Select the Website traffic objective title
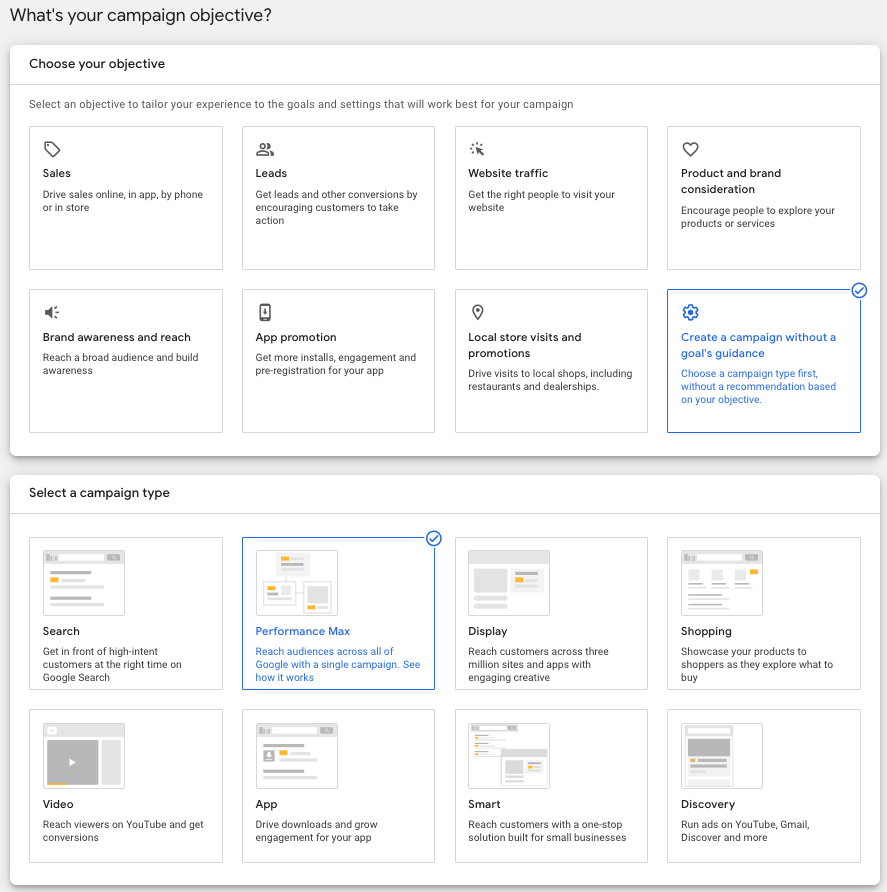Viewport: 887px width, 892px height. 508,173
